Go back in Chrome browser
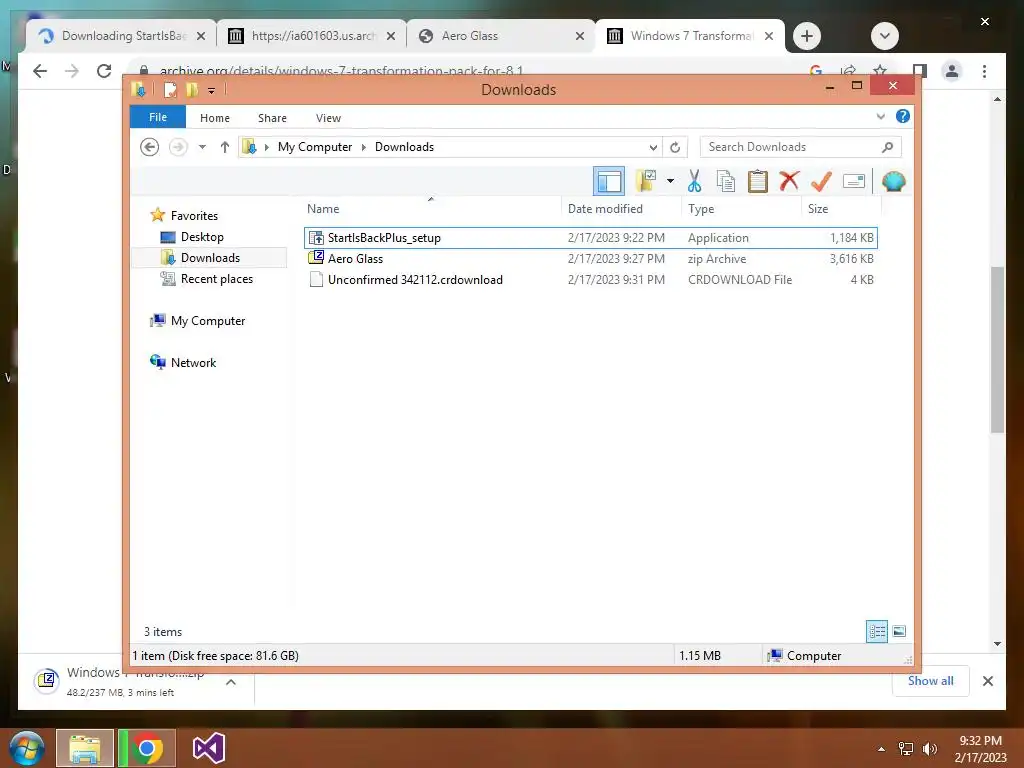Image resolution: width=1024 pixels, height=768 pixels. click(40, 71)
